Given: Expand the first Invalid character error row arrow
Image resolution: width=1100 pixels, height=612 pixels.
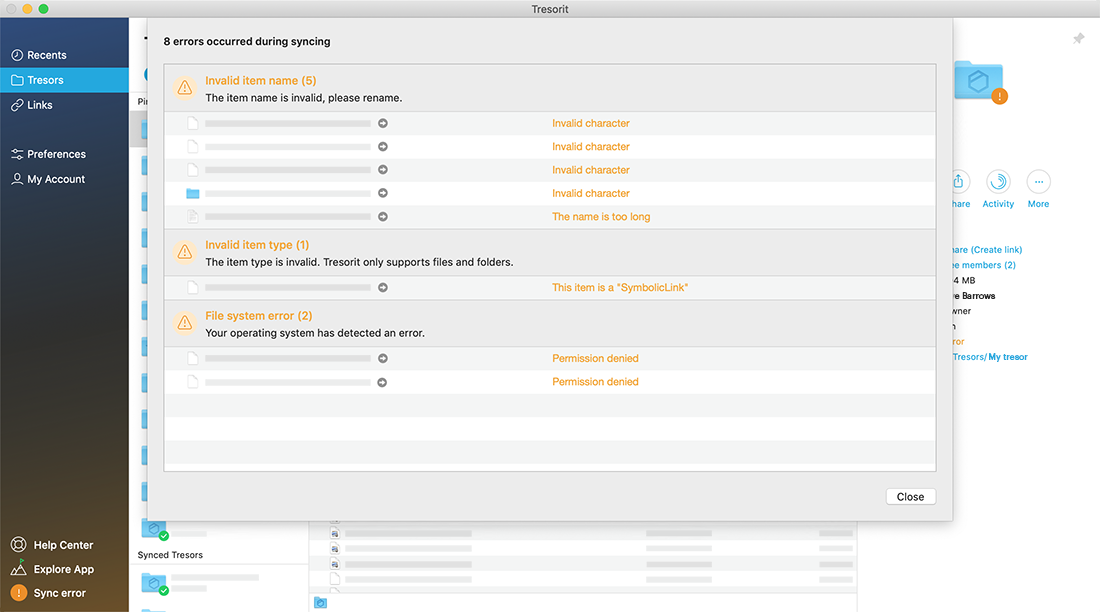Looking at the screenshot, I should pos(383,123).
